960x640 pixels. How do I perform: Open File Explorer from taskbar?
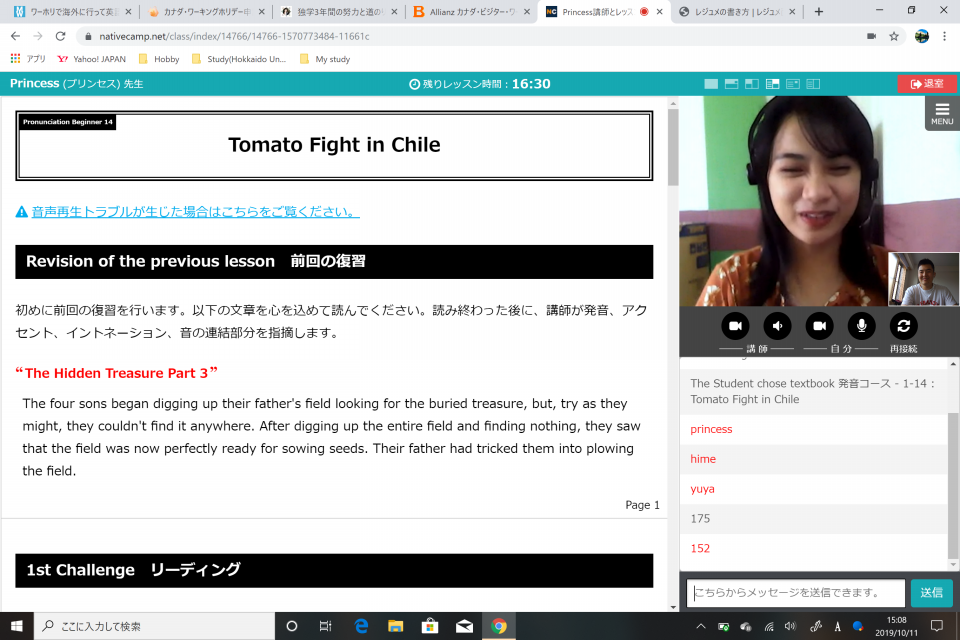[x=396, y=626]
